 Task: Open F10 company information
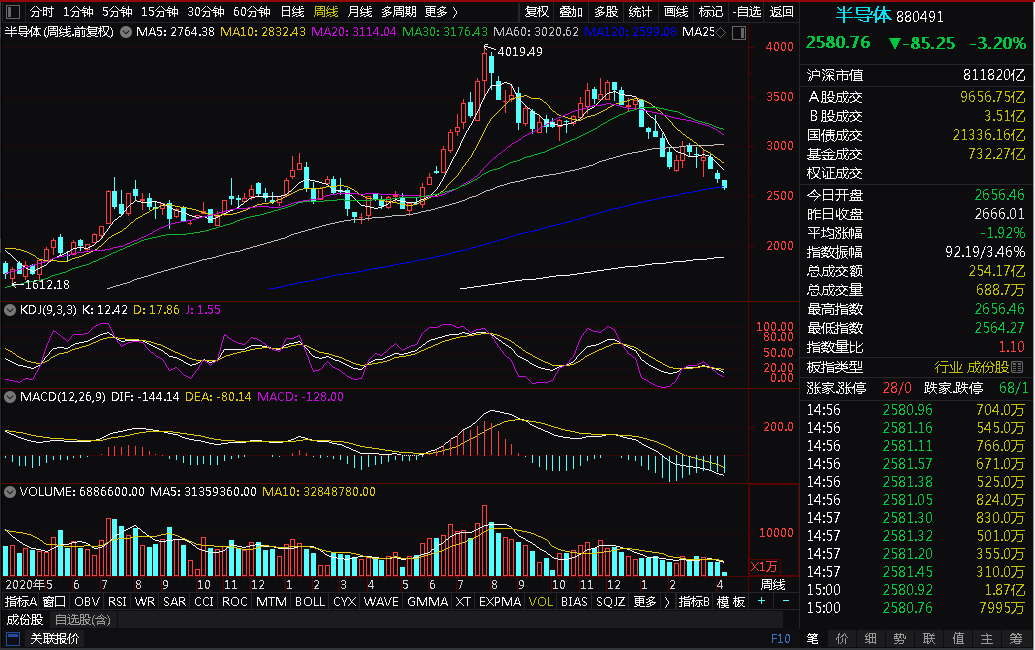(780, 638)
